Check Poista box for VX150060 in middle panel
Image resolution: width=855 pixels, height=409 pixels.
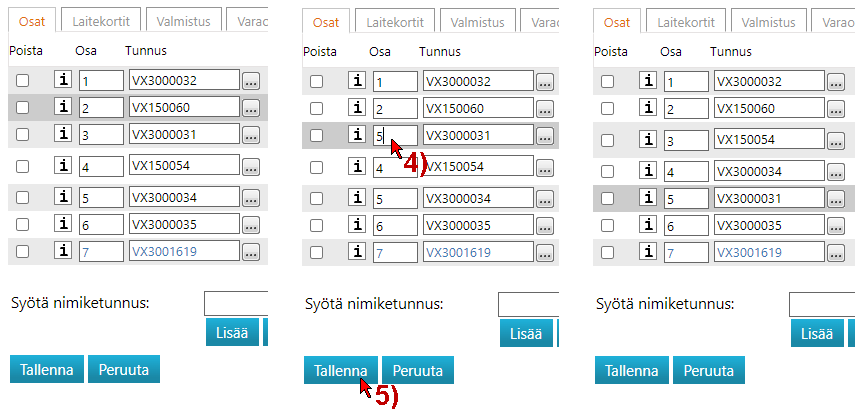pyautogui.click(x=316, y=109)
